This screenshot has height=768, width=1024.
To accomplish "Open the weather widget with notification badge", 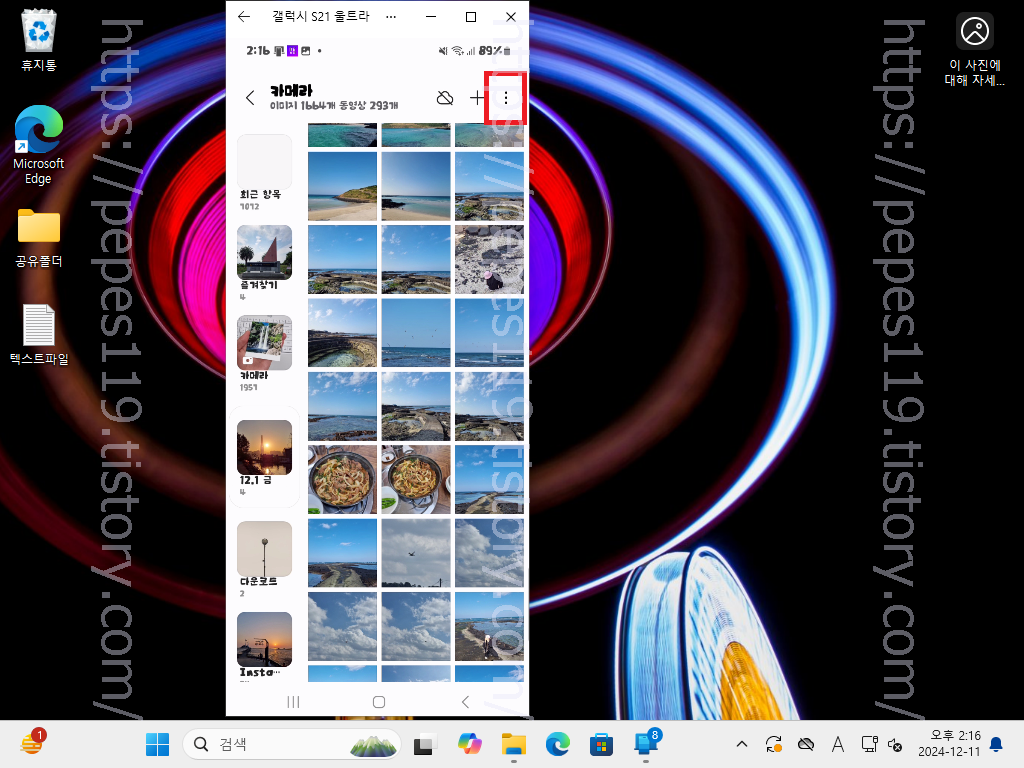I will 32,743.
